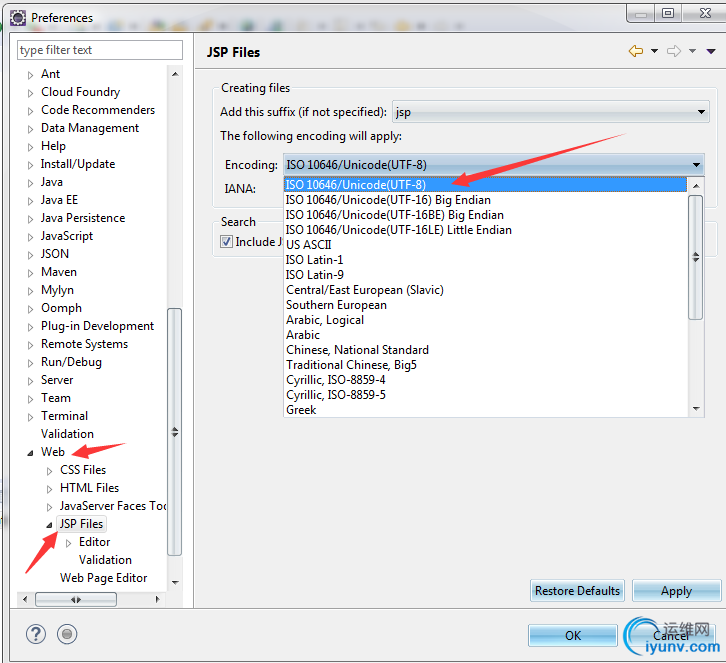Choose Greek encoding option
This screenshot has width=726, height=663.
485,410
